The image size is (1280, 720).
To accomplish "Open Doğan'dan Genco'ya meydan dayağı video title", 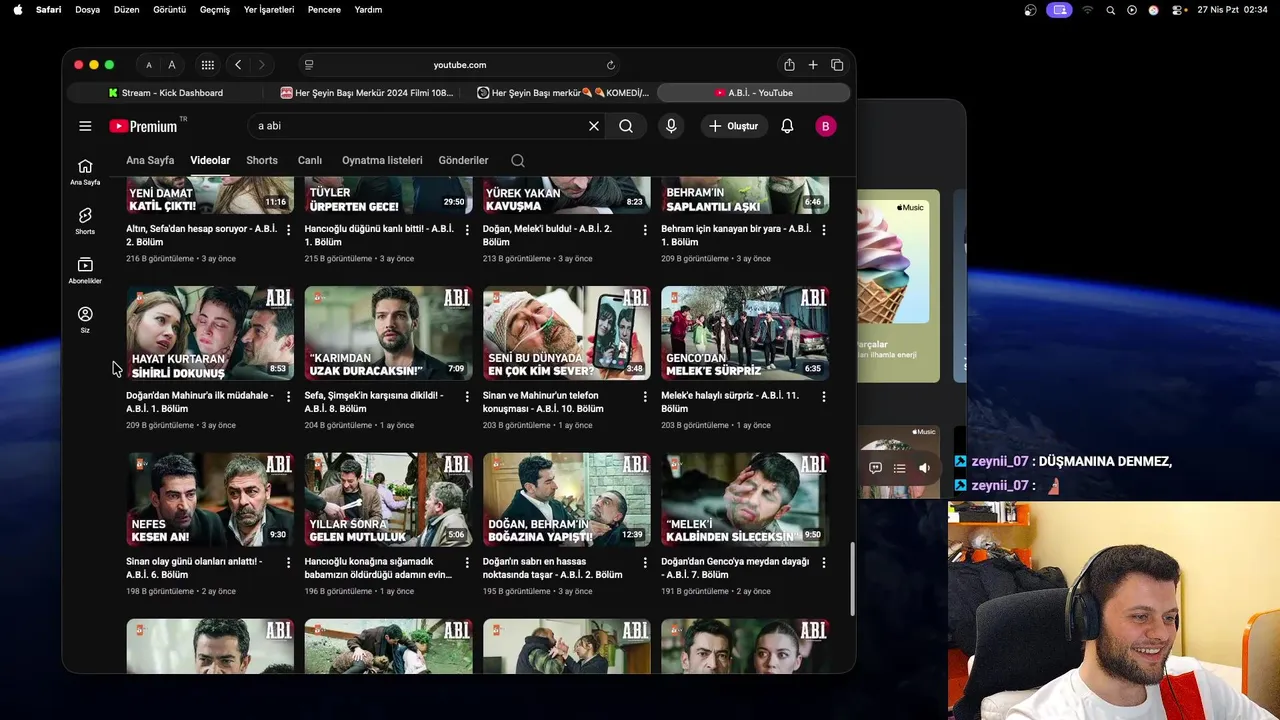I will [x=735, y=568].
